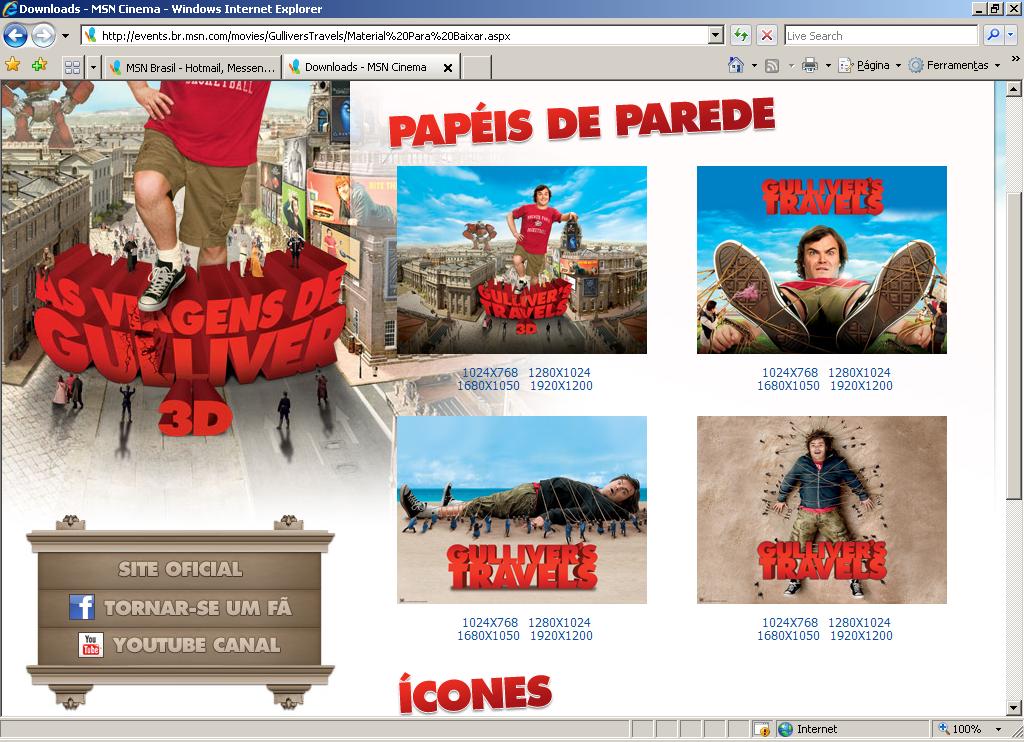Image resolution: width=1024 pixels, height=742 pixels.
Task: Click the 100% zoom level button
Action: click(960, 729)
